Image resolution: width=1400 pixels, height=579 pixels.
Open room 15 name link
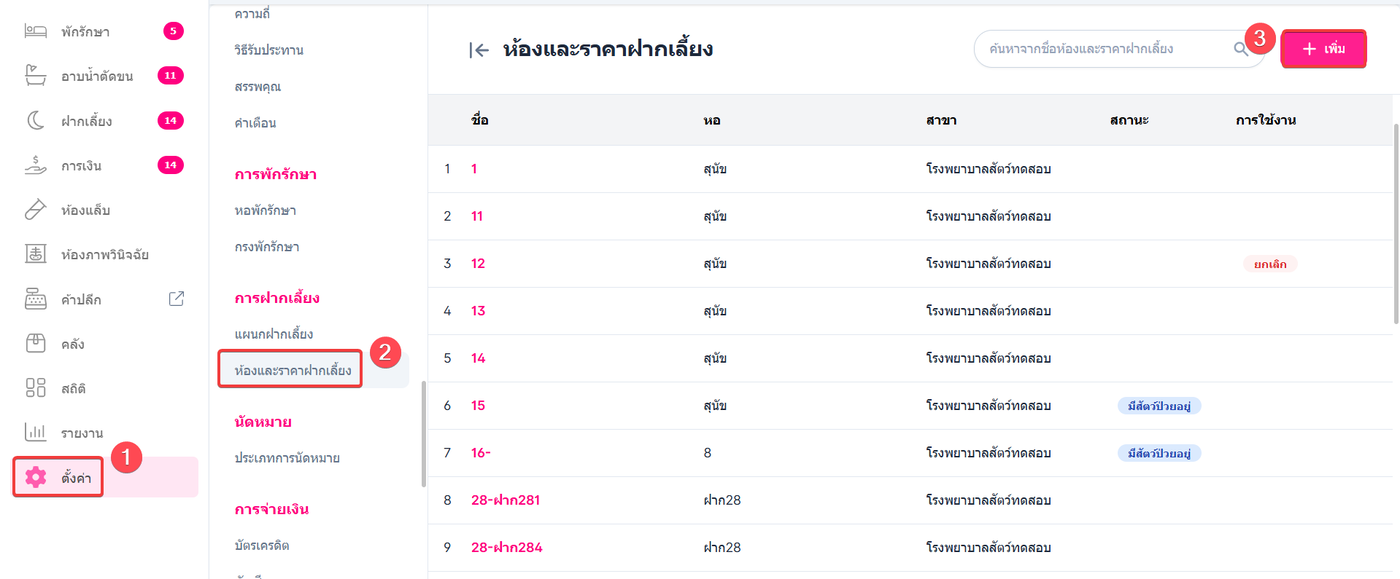(478, 406)
